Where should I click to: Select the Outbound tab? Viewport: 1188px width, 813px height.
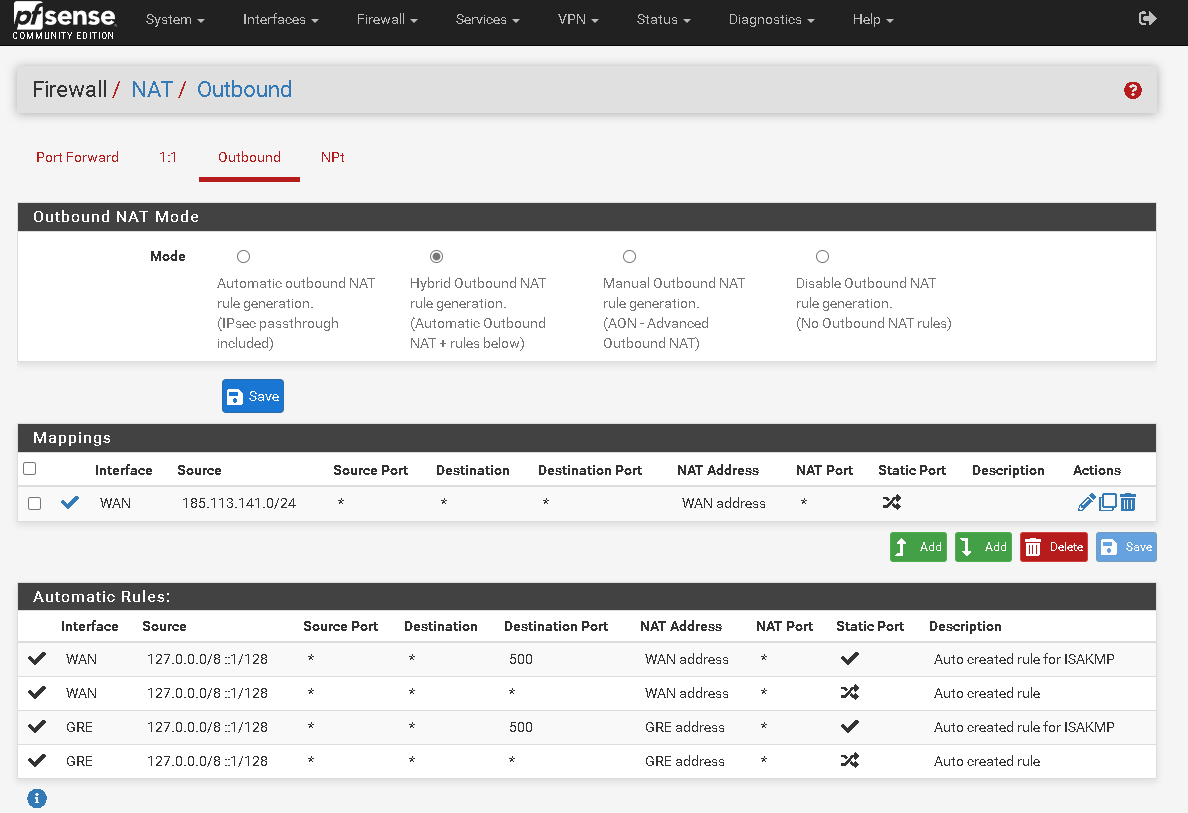249,157
